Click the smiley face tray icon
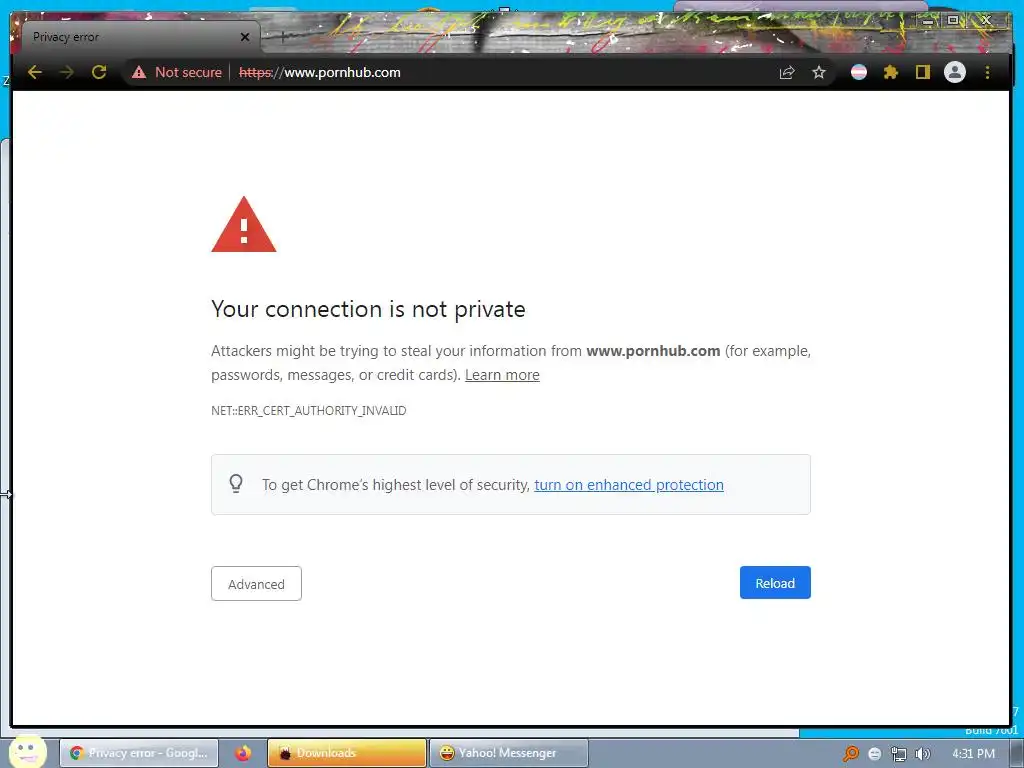This screenshot has height=768, width=1024. coord(874,754)
